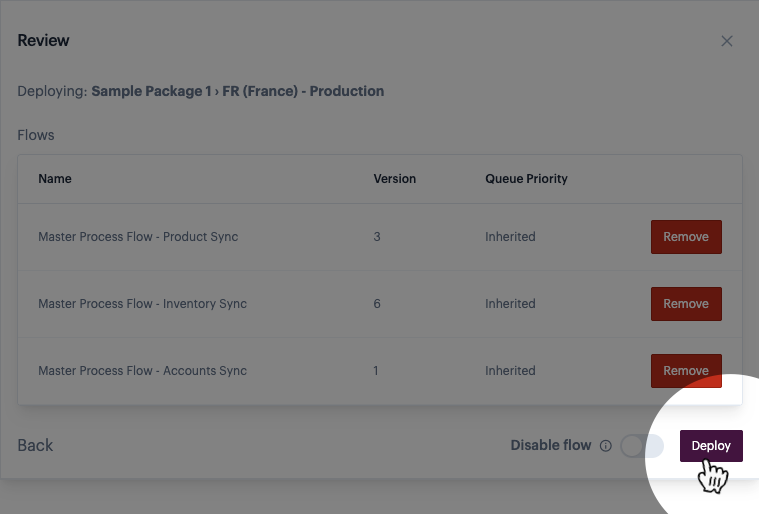The image size is (759, 514).
Task: Remove the Product Sync flow
Action: 686,237
